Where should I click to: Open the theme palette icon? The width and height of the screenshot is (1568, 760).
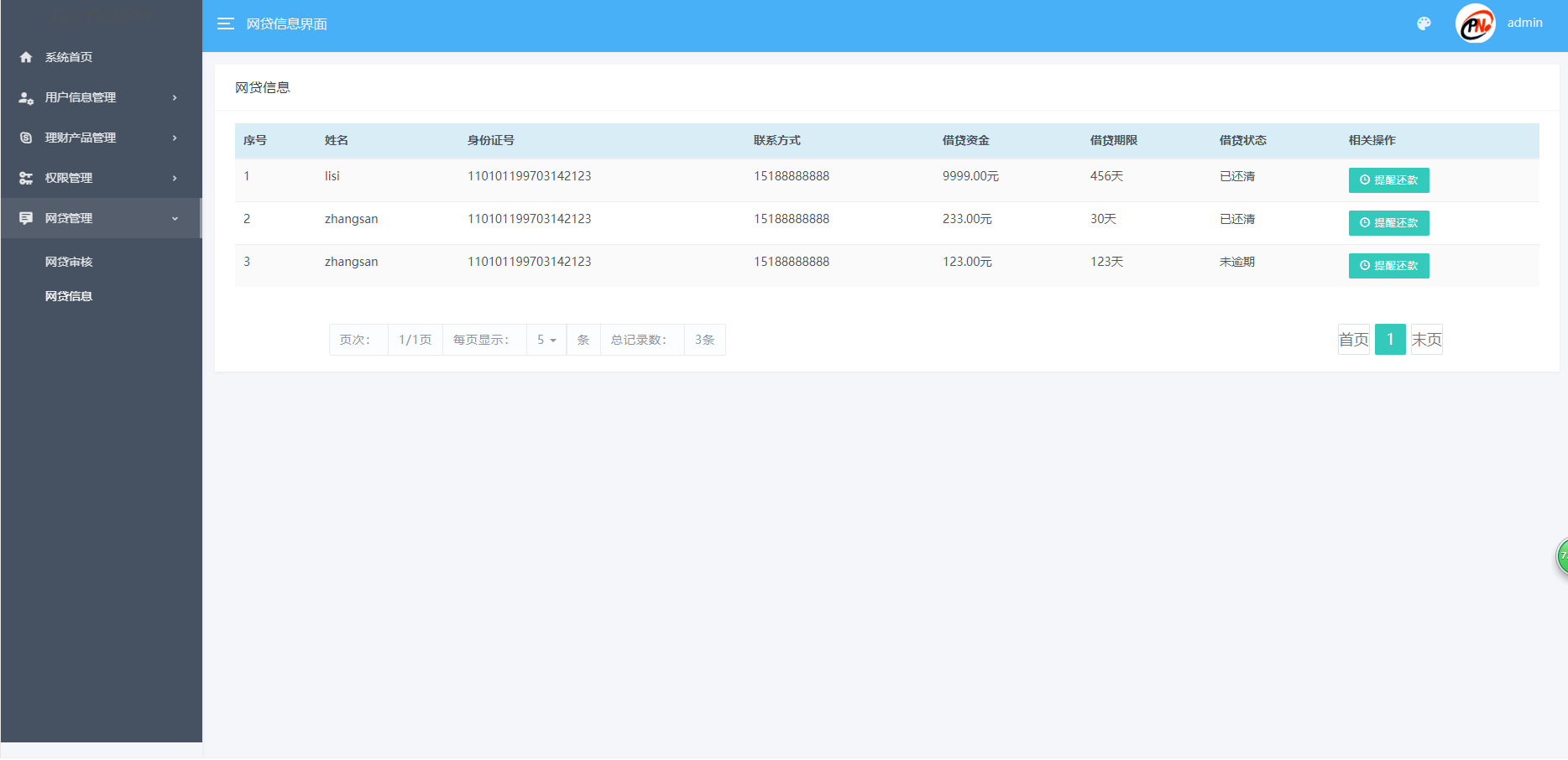point(1424,23)
